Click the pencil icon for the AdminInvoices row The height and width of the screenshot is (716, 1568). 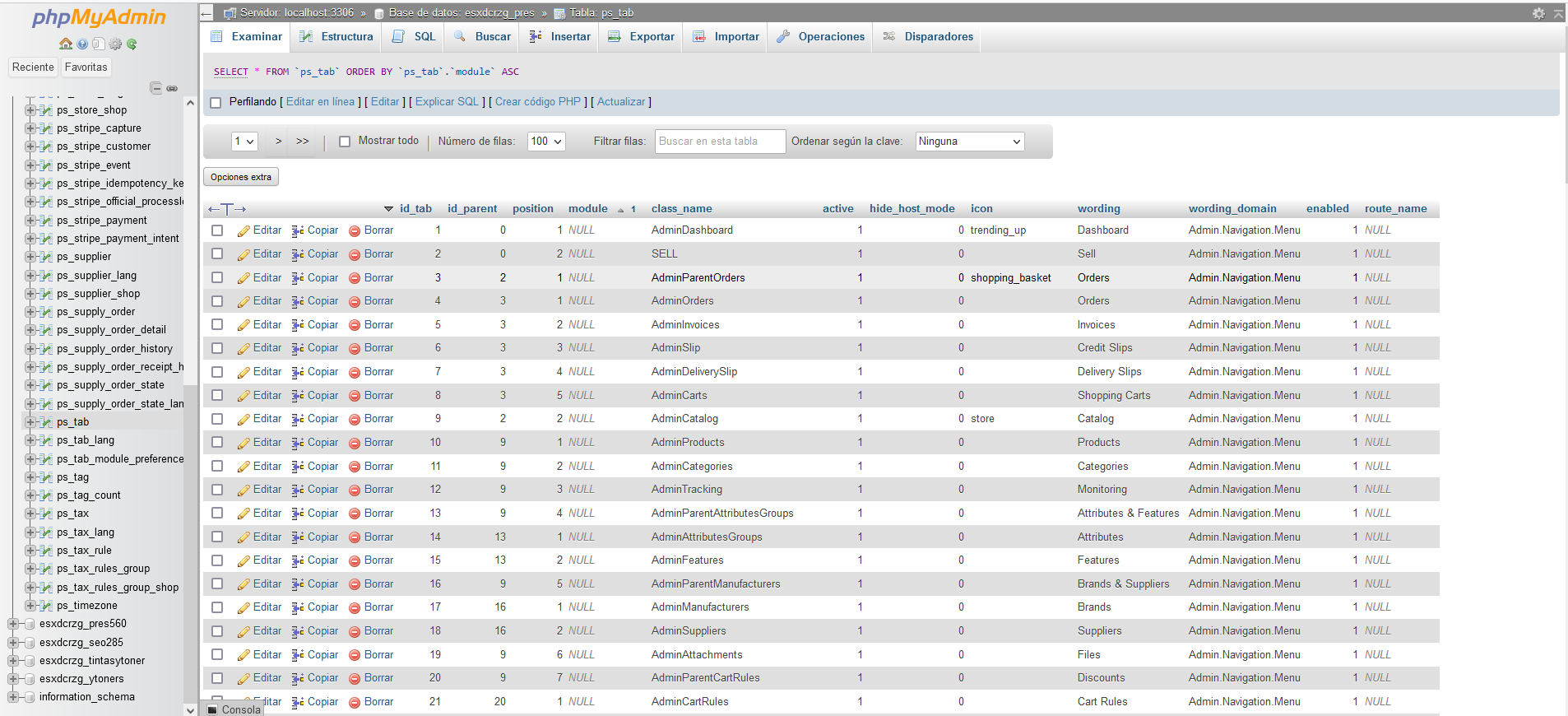244,325
